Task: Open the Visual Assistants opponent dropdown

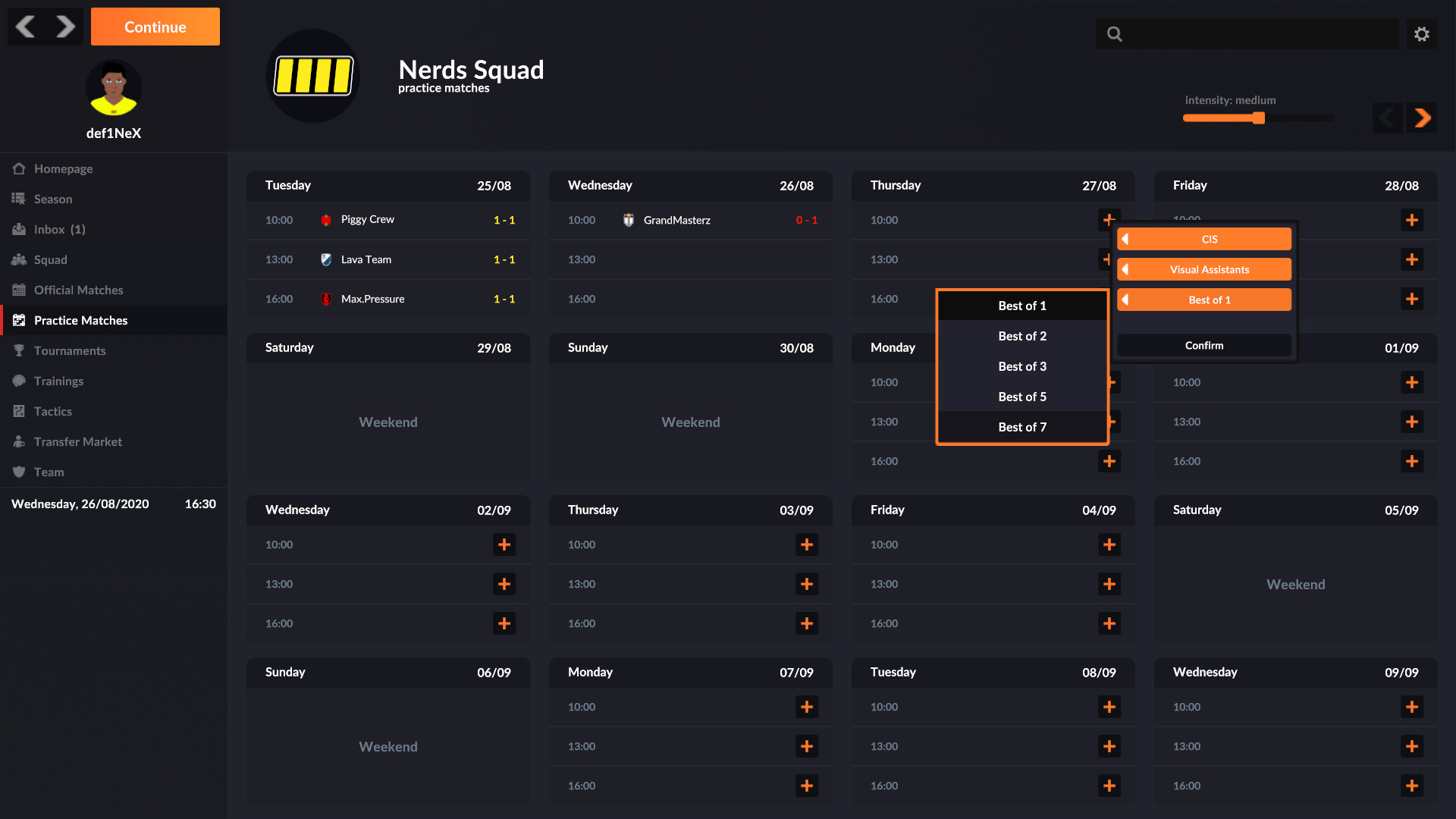Action: pyautogui.click(x=1203, y=269)
